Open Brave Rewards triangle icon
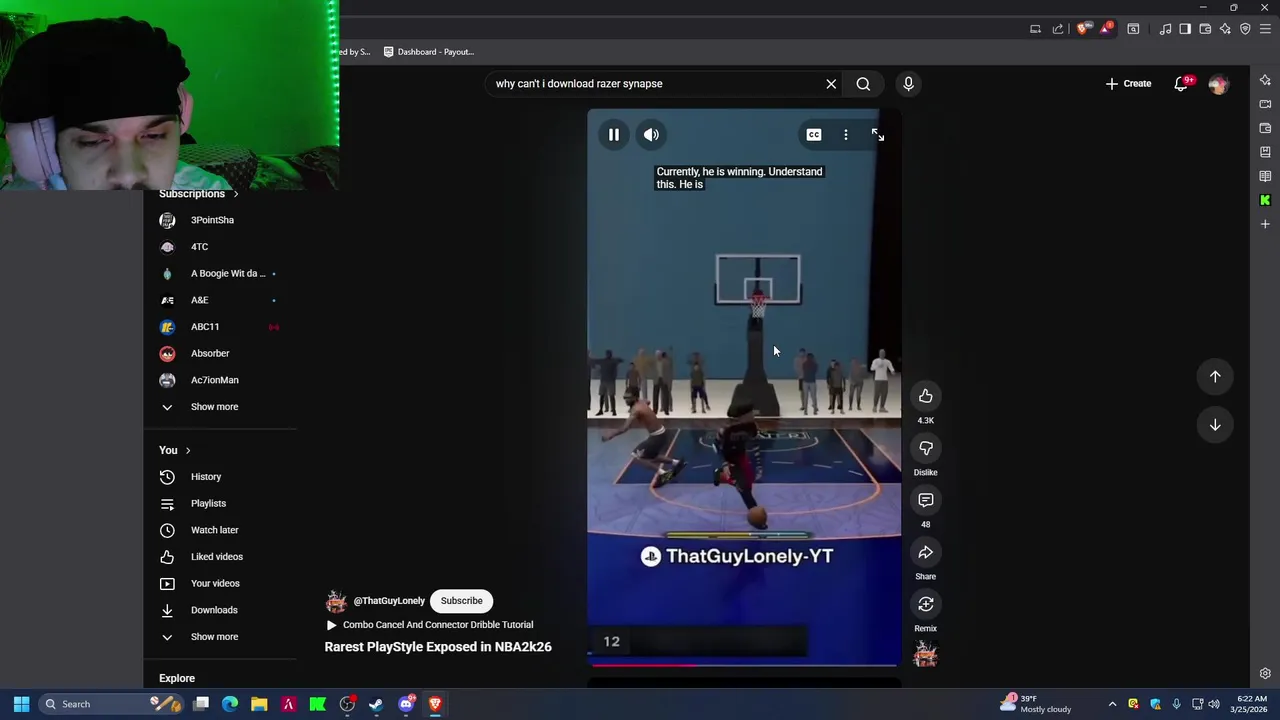1280x720 pixels. (x=1104, y=29)
